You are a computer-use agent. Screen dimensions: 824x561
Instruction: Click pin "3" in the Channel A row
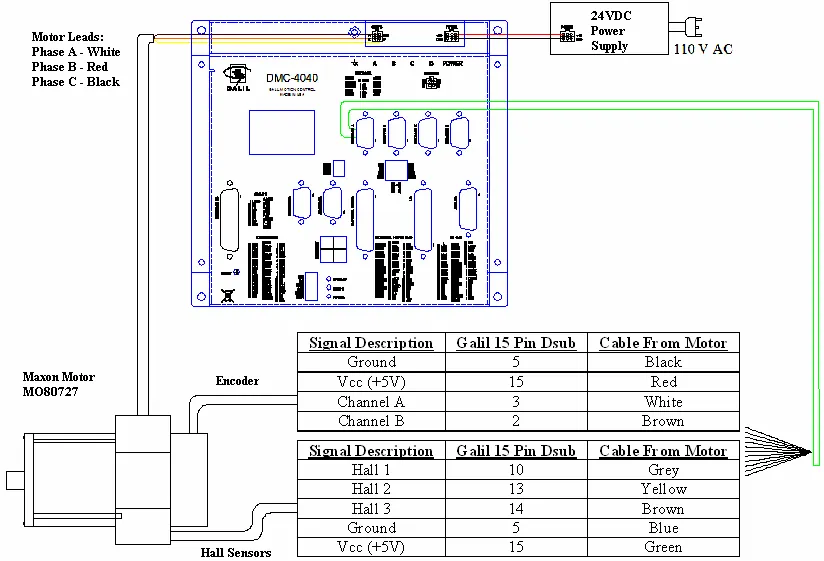(x=516, y=402)
